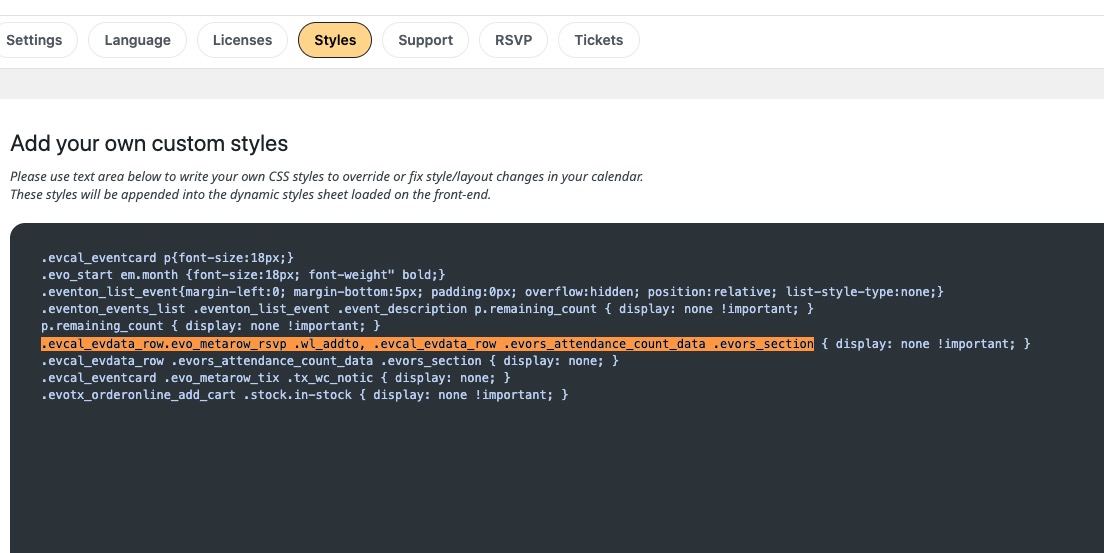
Task: Click the '.evotx_orderonline_add_cart .stock.in-stock' line
Action: [304, 394]
